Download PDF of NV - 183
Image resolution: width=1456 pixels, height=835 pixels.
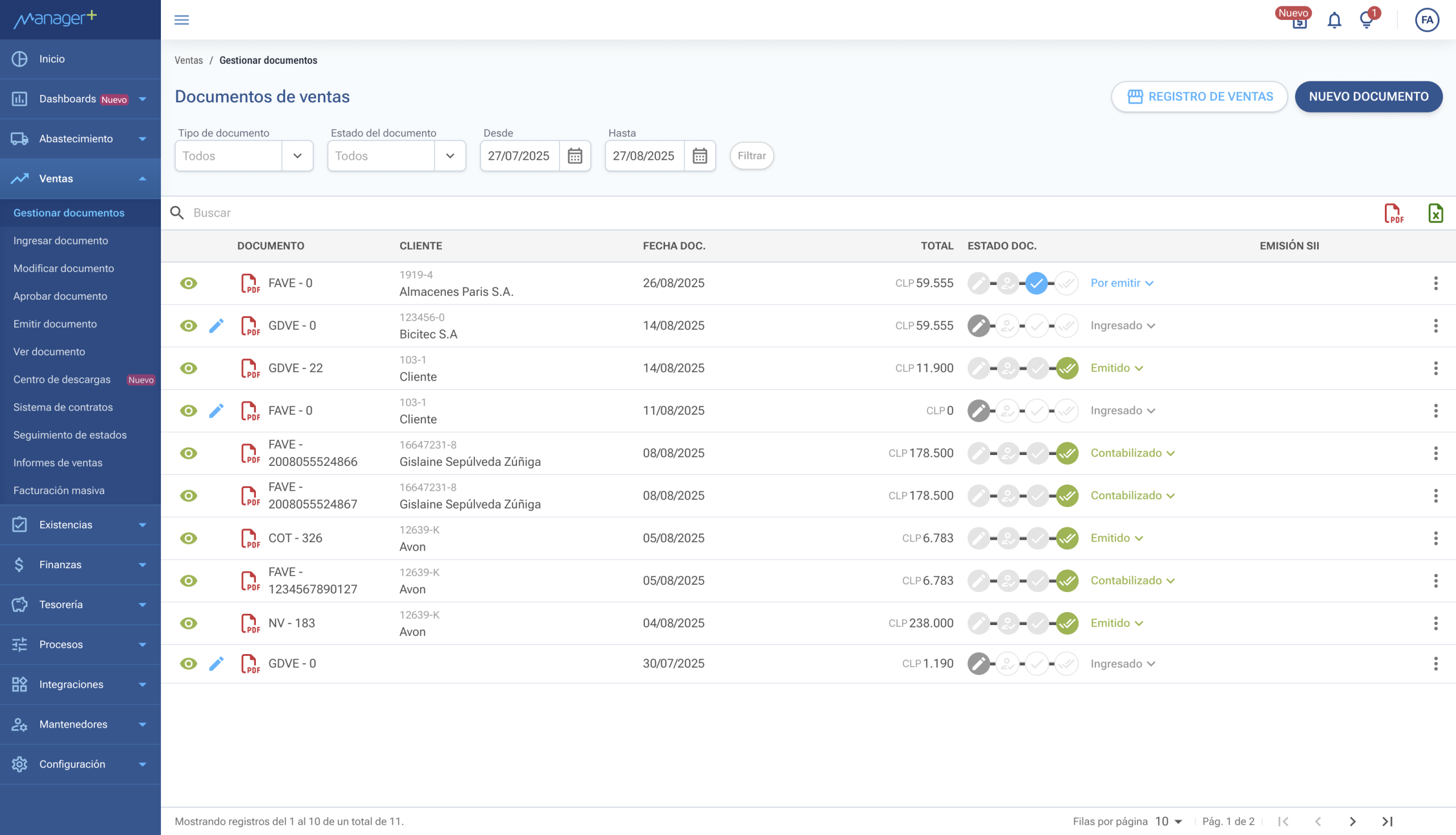pyautogui.click(x=250, y=623)
